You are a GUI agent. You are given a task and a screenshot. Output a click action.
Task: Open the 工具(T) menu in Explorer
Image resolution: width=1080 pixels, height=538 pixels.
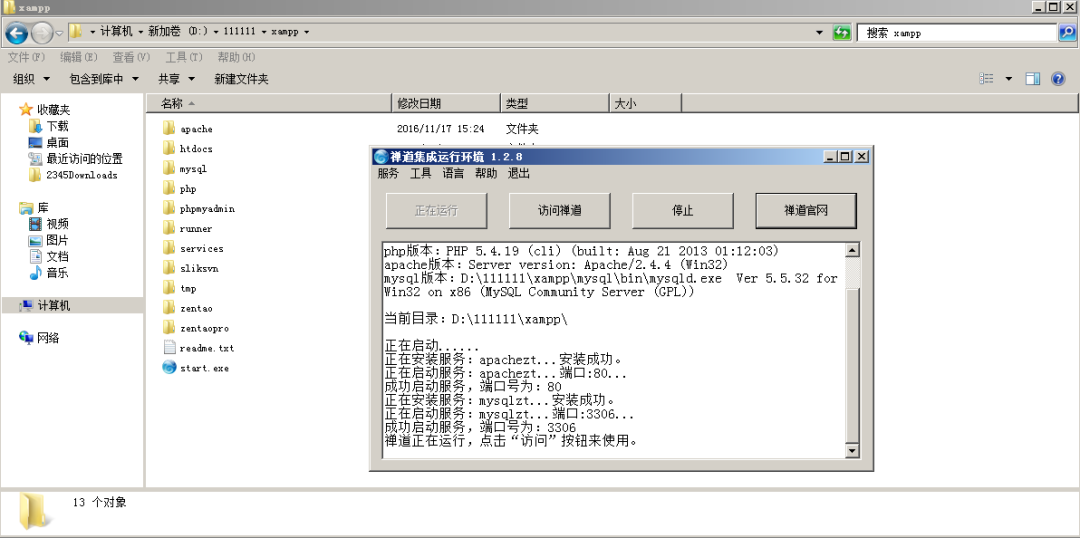(184, 56)
